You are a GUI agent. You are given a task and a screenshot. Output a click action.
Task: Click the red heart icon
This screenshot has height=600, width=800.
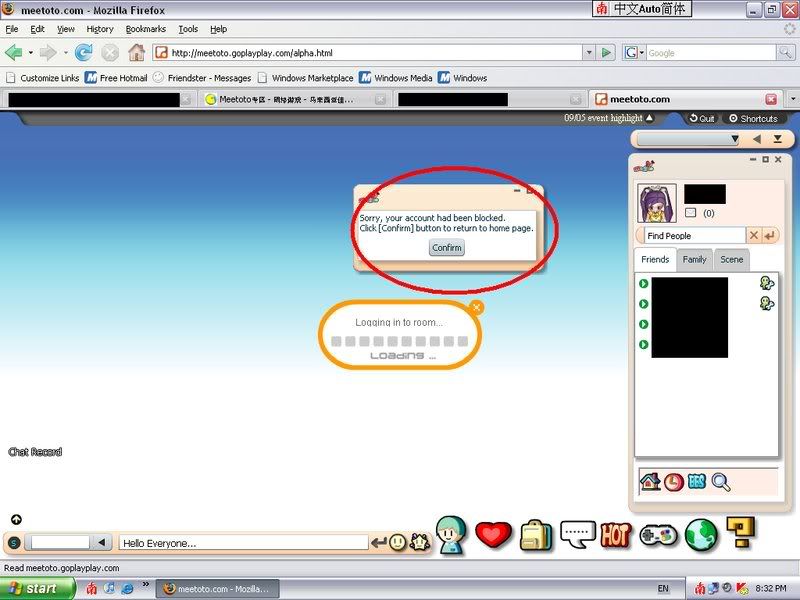[x=493, y=535]
